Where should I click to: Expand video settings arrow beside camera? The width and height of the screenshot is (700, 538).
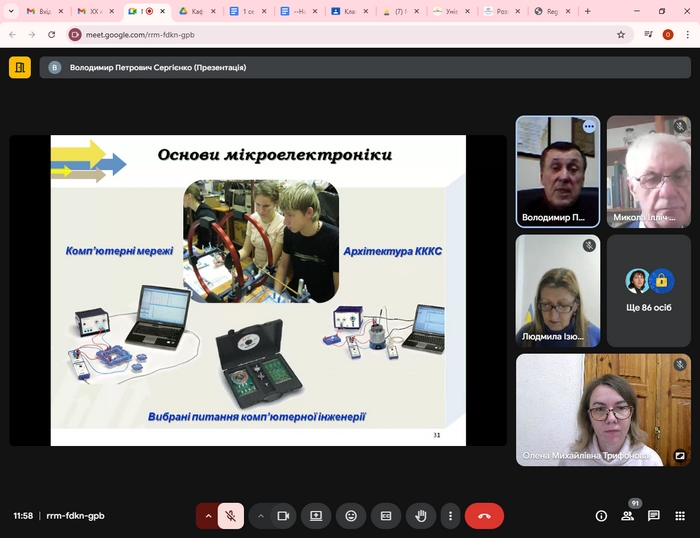[261, 516]
